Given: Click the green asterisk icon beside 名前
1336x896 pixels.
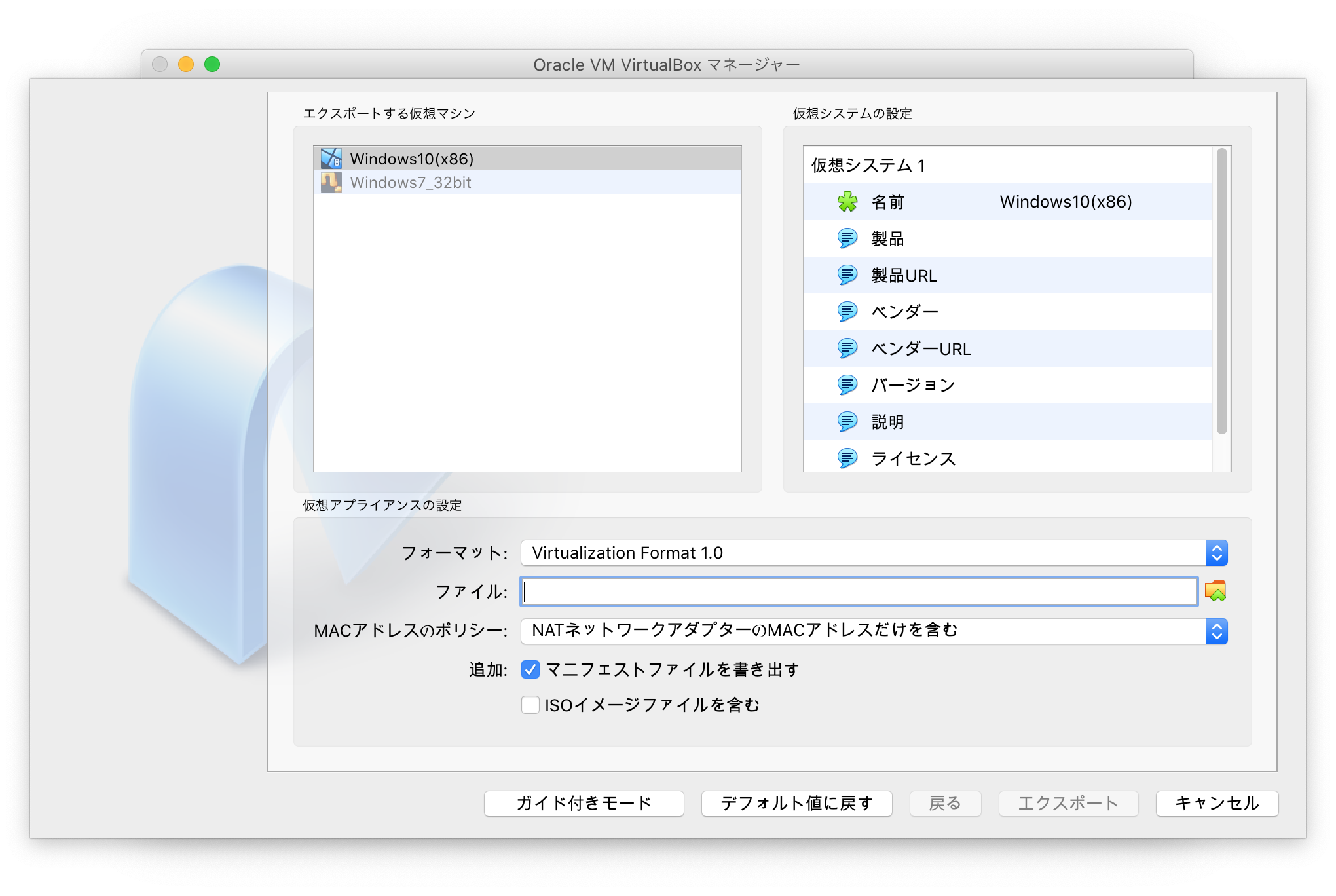Looking at the screenshot, I should coord(849,202).
